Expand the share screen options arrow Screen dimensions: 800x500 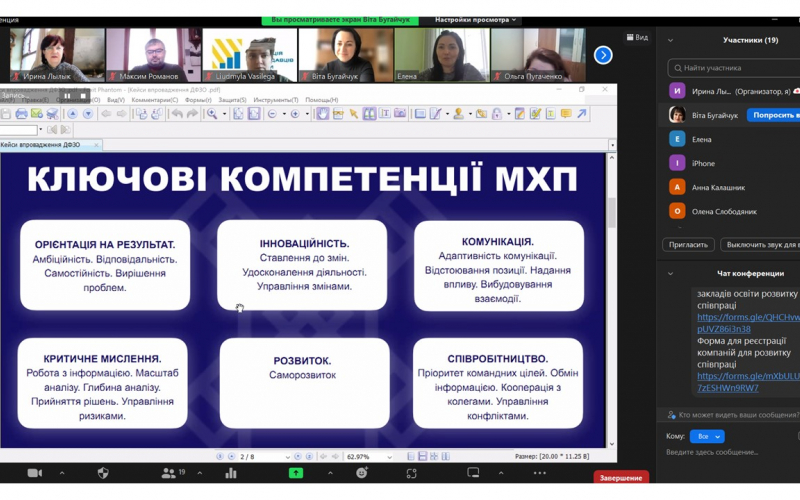click(x=330, y=473)
